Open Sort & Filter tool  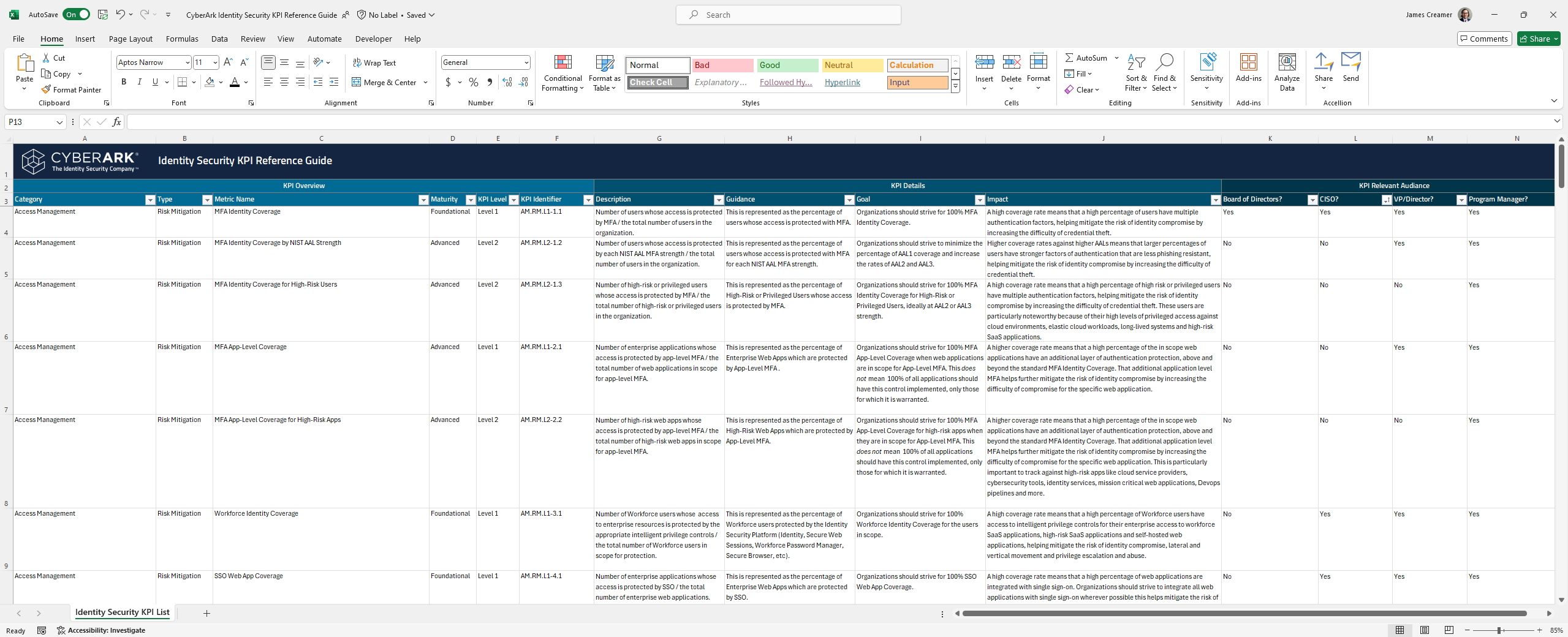[x=1136, y=73]
